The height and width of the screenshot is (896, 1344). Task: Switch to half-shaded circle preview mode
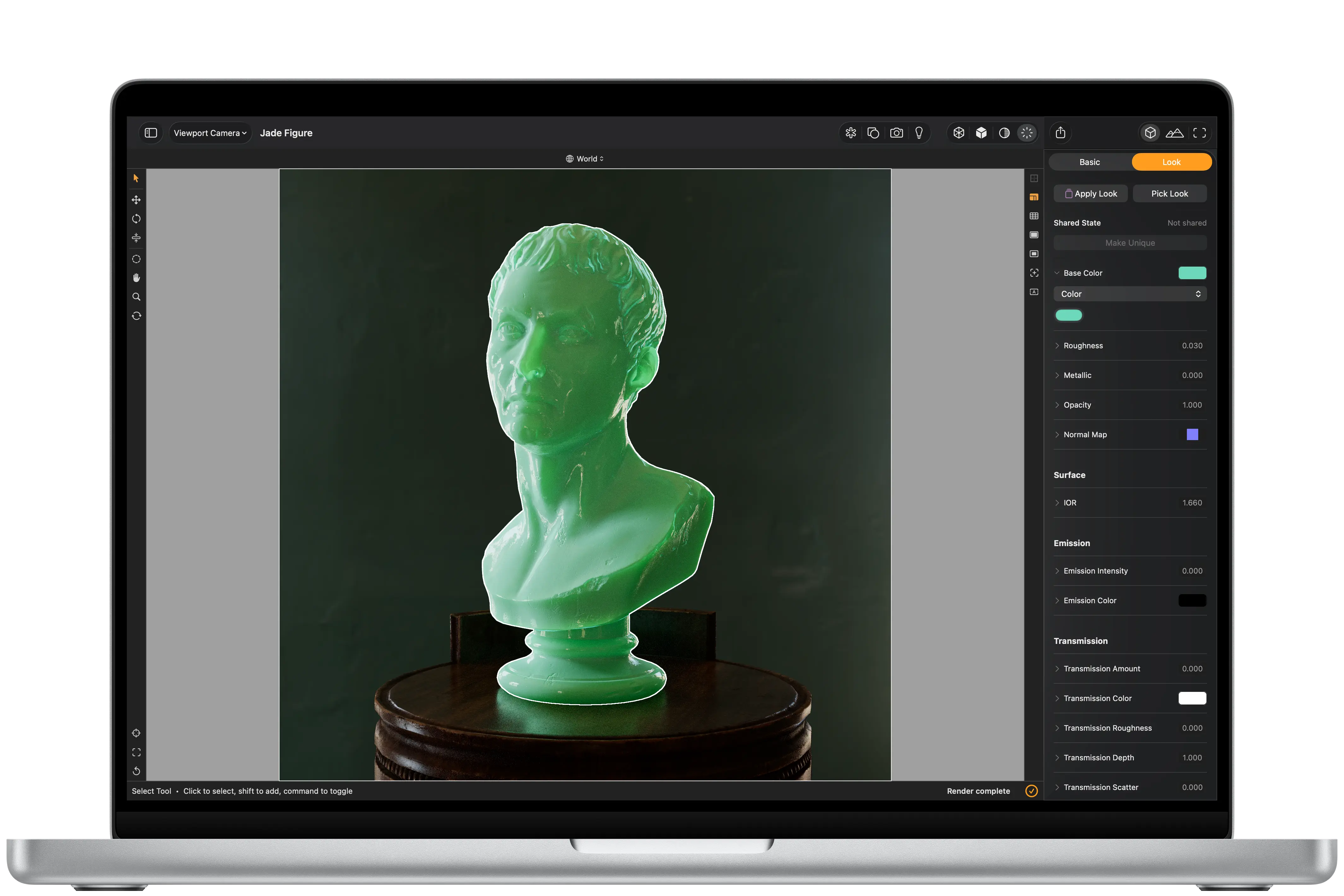coord(1004,133)
